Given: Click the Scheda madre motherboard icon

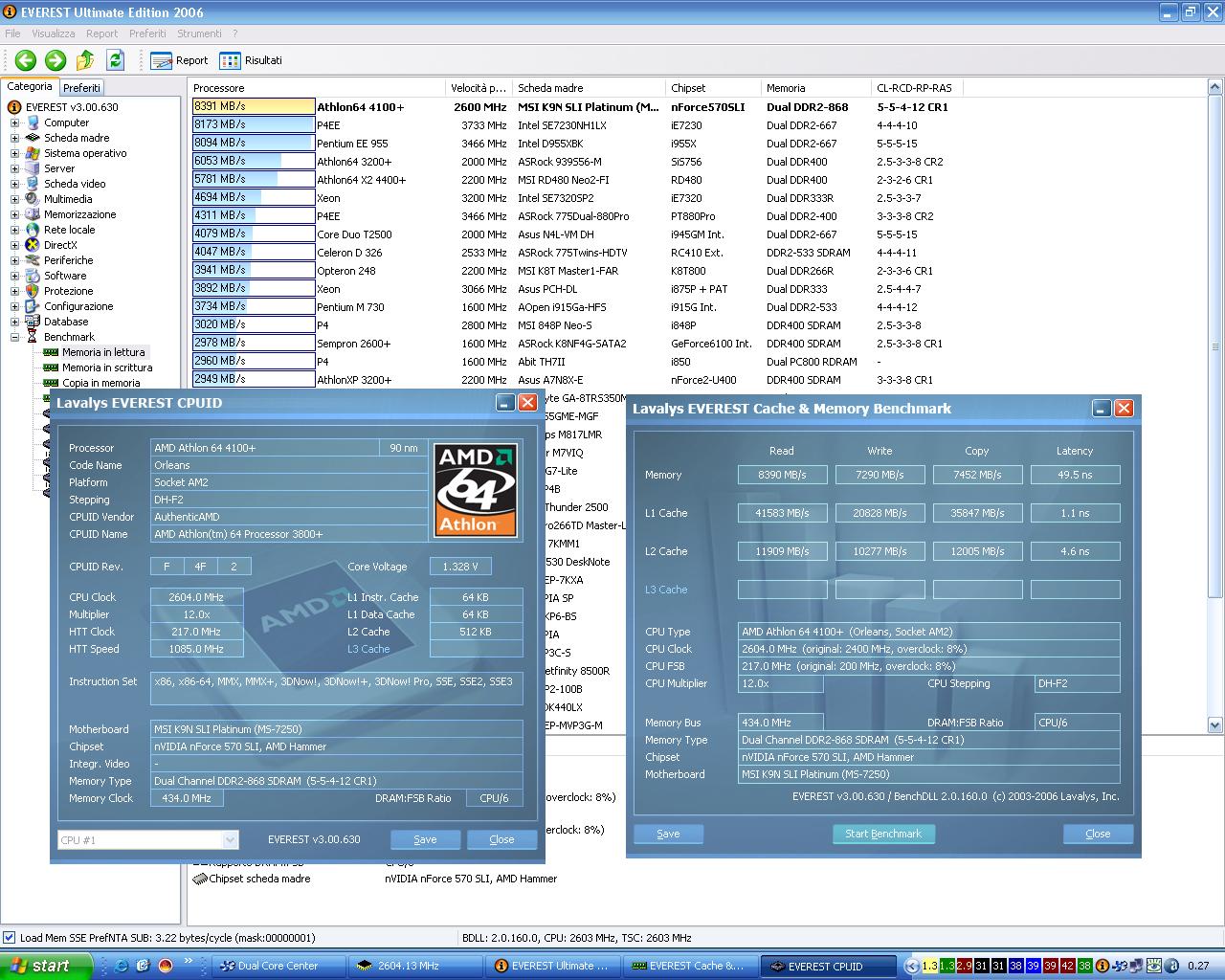Looking at the screenshot, I should pos(33,138).
